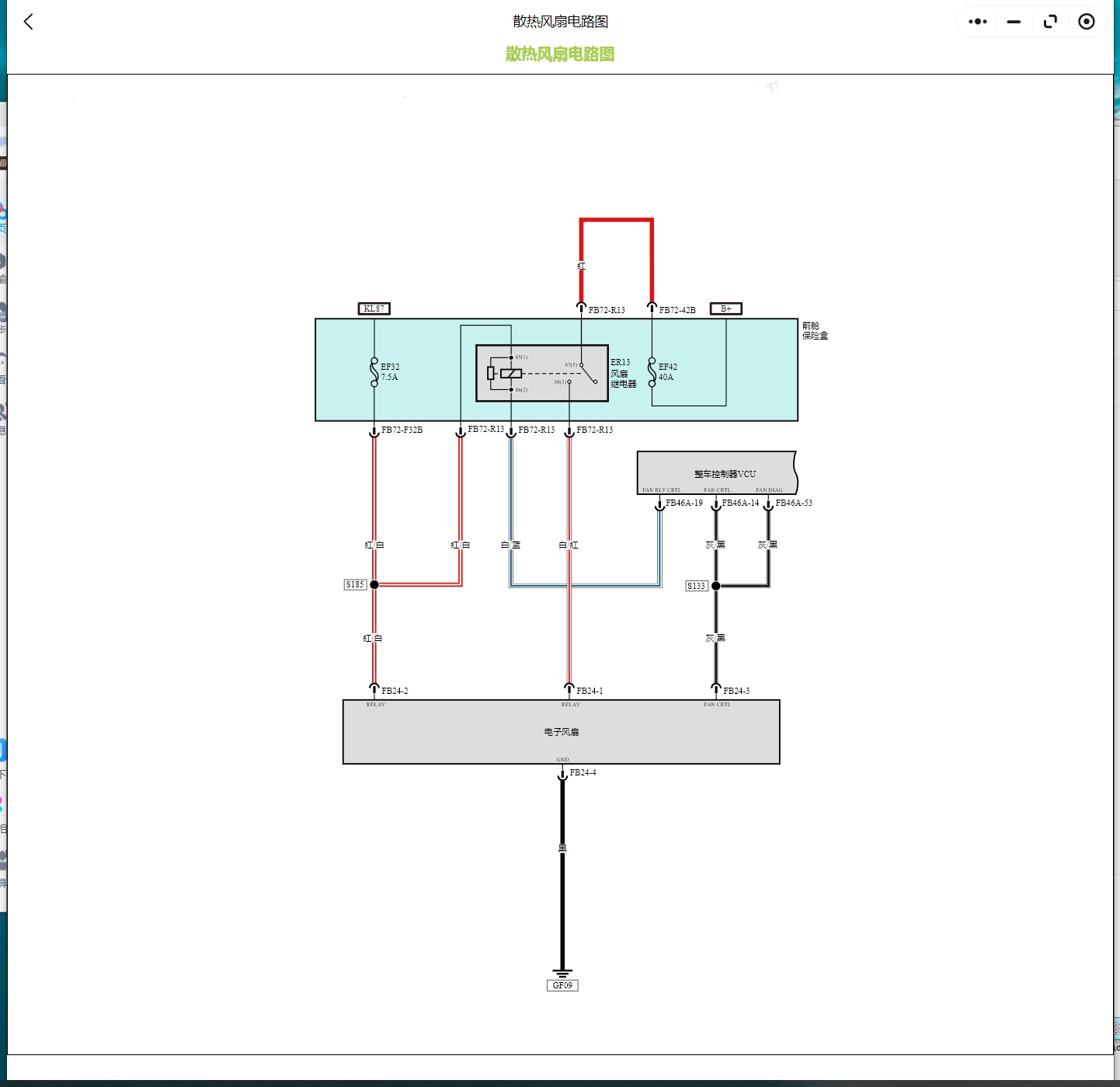Image resolution: width=1120 pixels, height=1087 pixels.
Task: Select the ER13 fan relay symbol
Action: pos(541,374)
